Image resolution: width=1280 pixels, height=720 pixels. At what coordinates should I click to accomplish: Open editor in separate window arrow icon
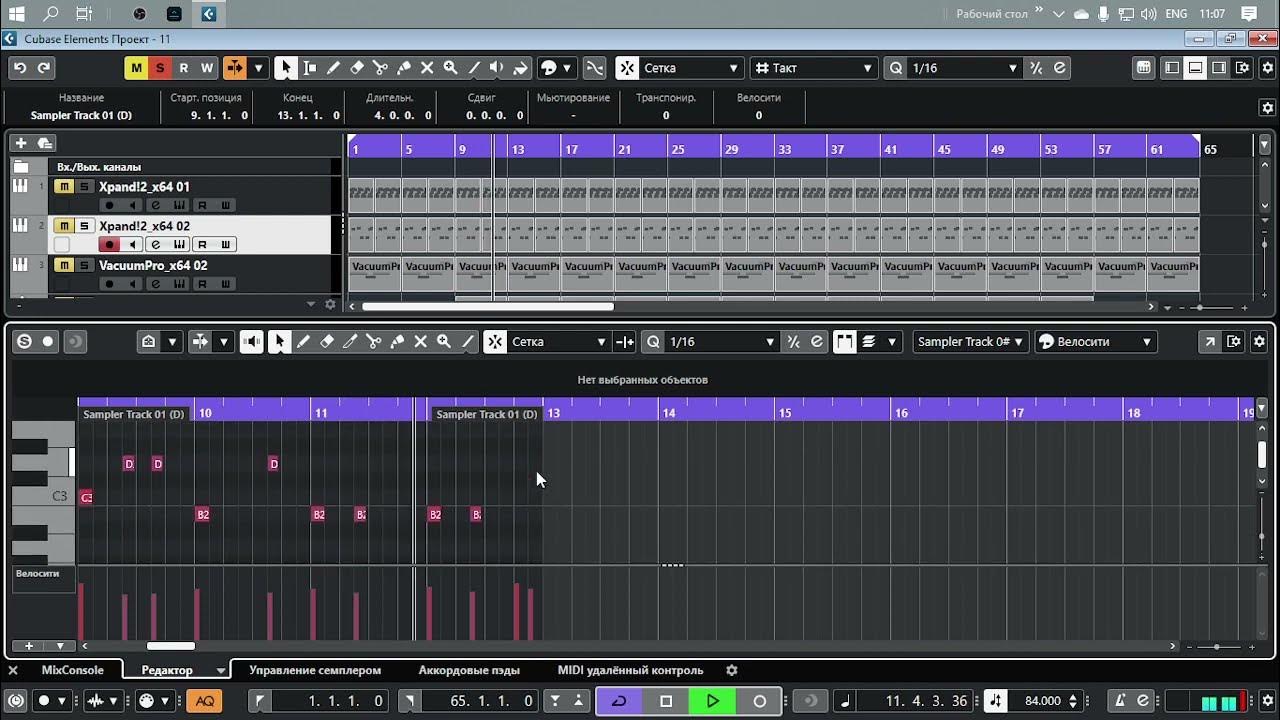coord(1210,342)
